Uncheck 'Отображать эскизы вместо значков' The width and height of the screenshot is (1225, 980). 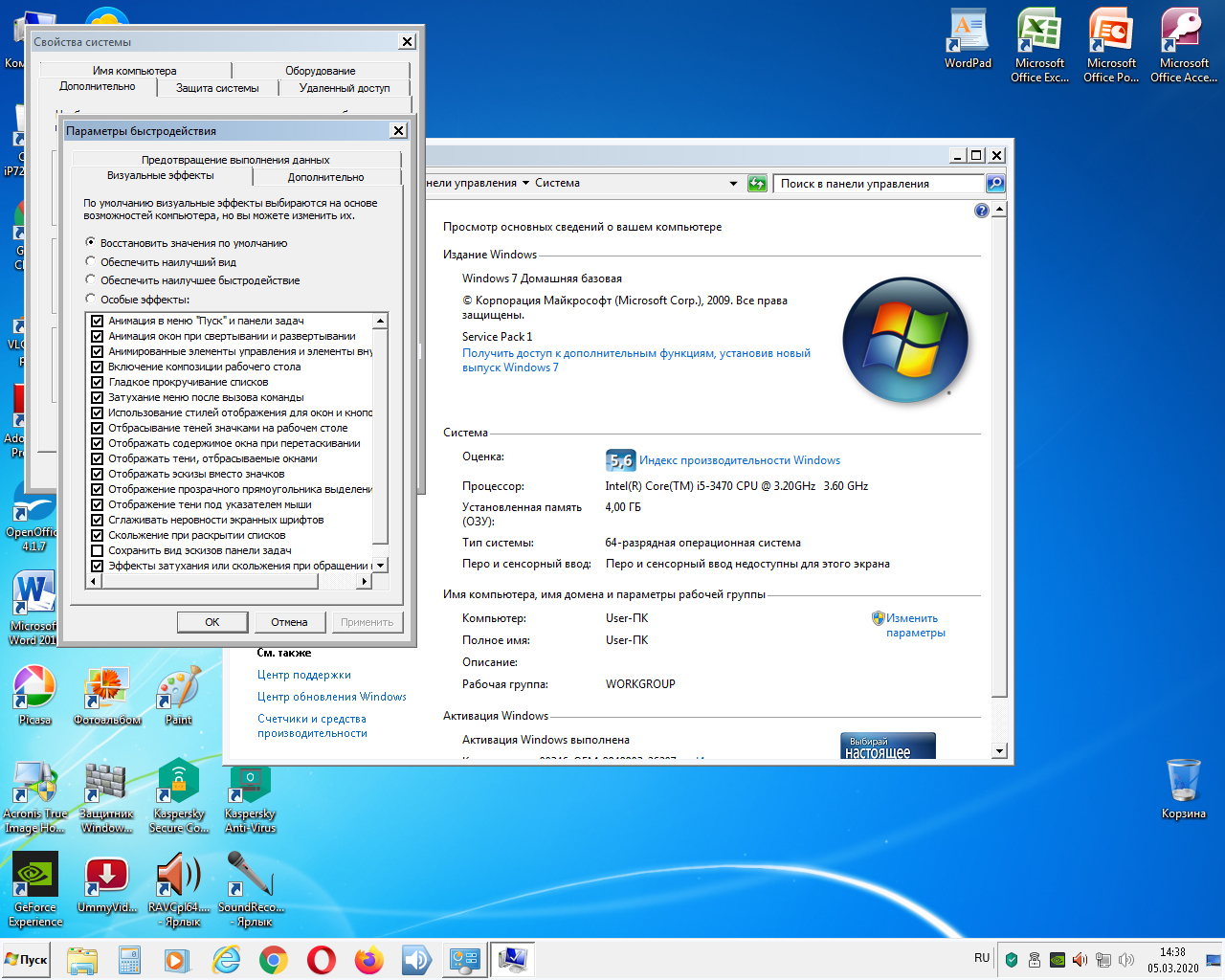(x=97, y=474)
